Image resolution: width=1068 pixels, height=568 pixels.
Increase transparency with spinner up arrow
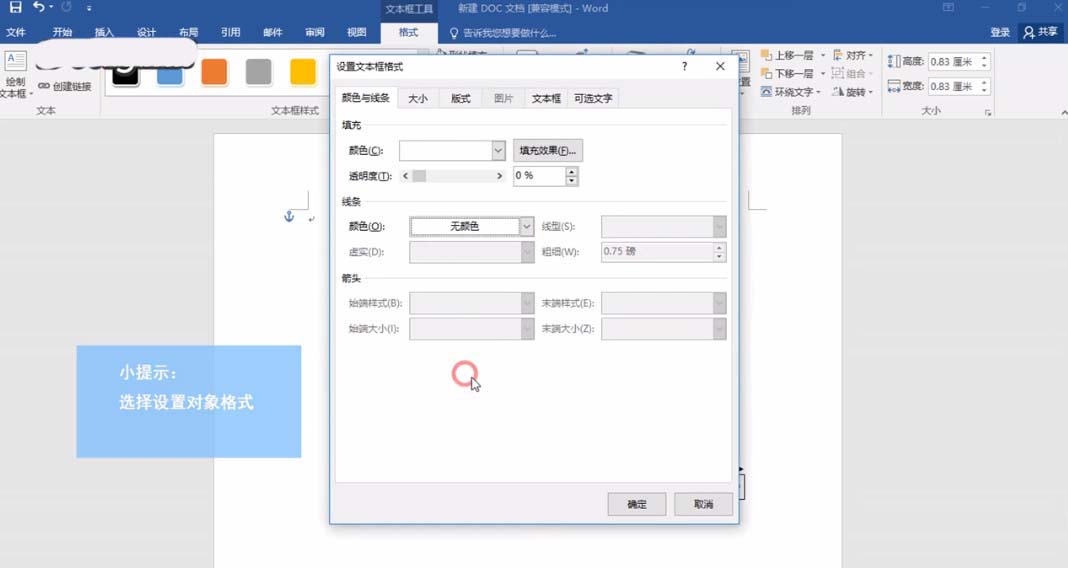pos(571,172)
